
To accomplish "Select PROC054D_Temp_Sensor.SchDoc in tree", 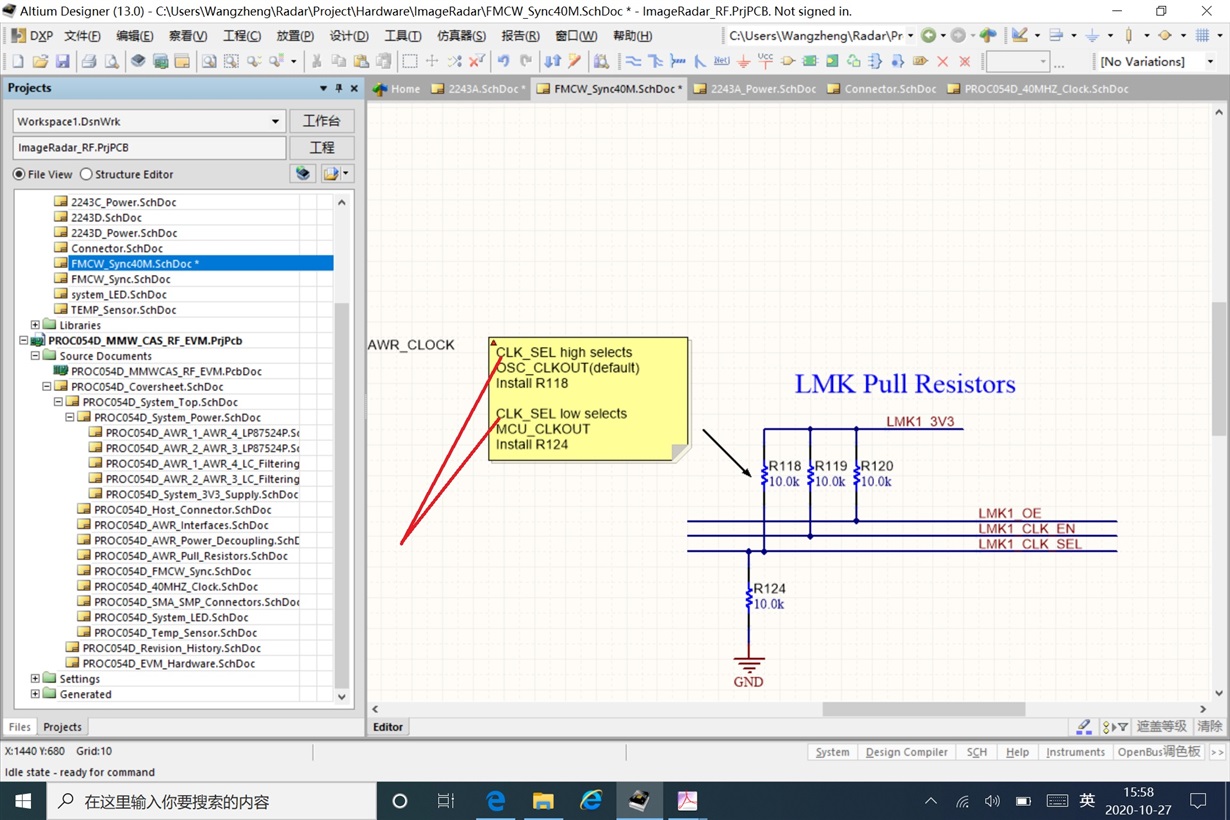I will (176, 633).
